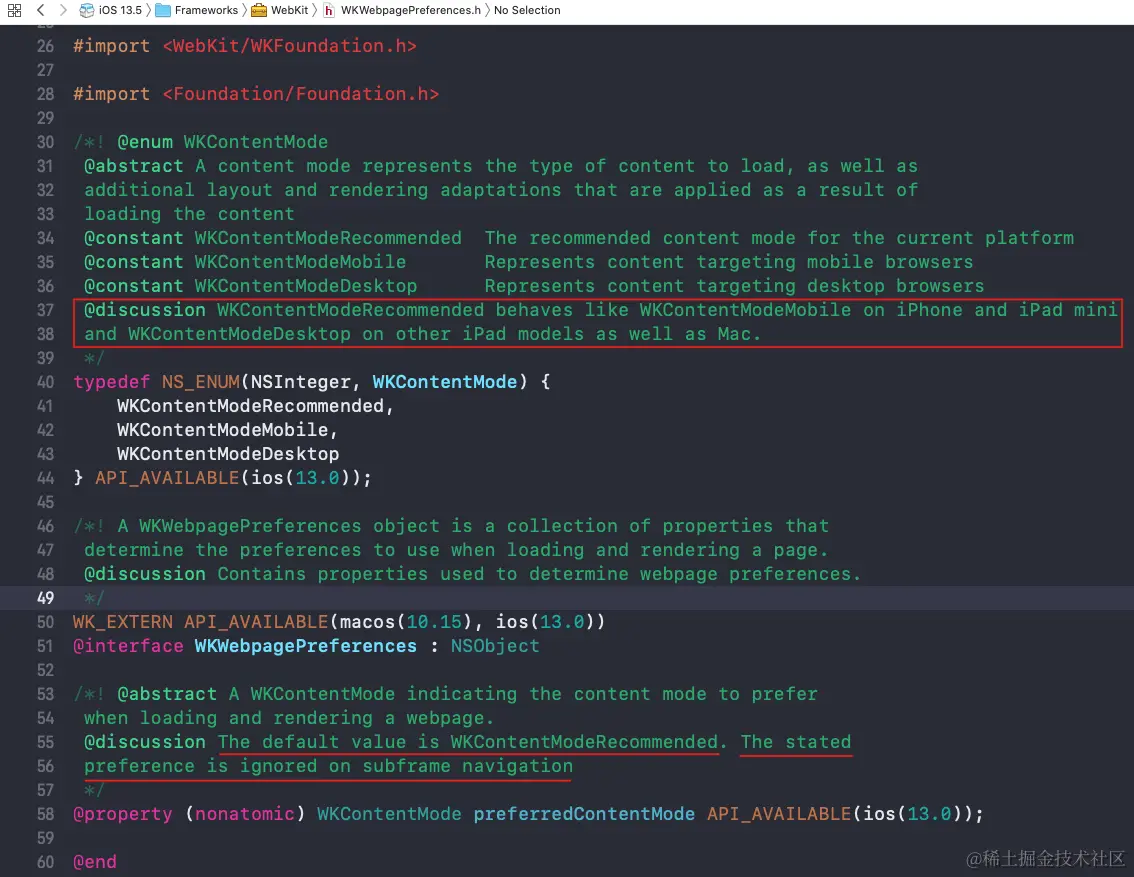Click the @end keyword
The image size is (1134, 877).
[95, 862]
